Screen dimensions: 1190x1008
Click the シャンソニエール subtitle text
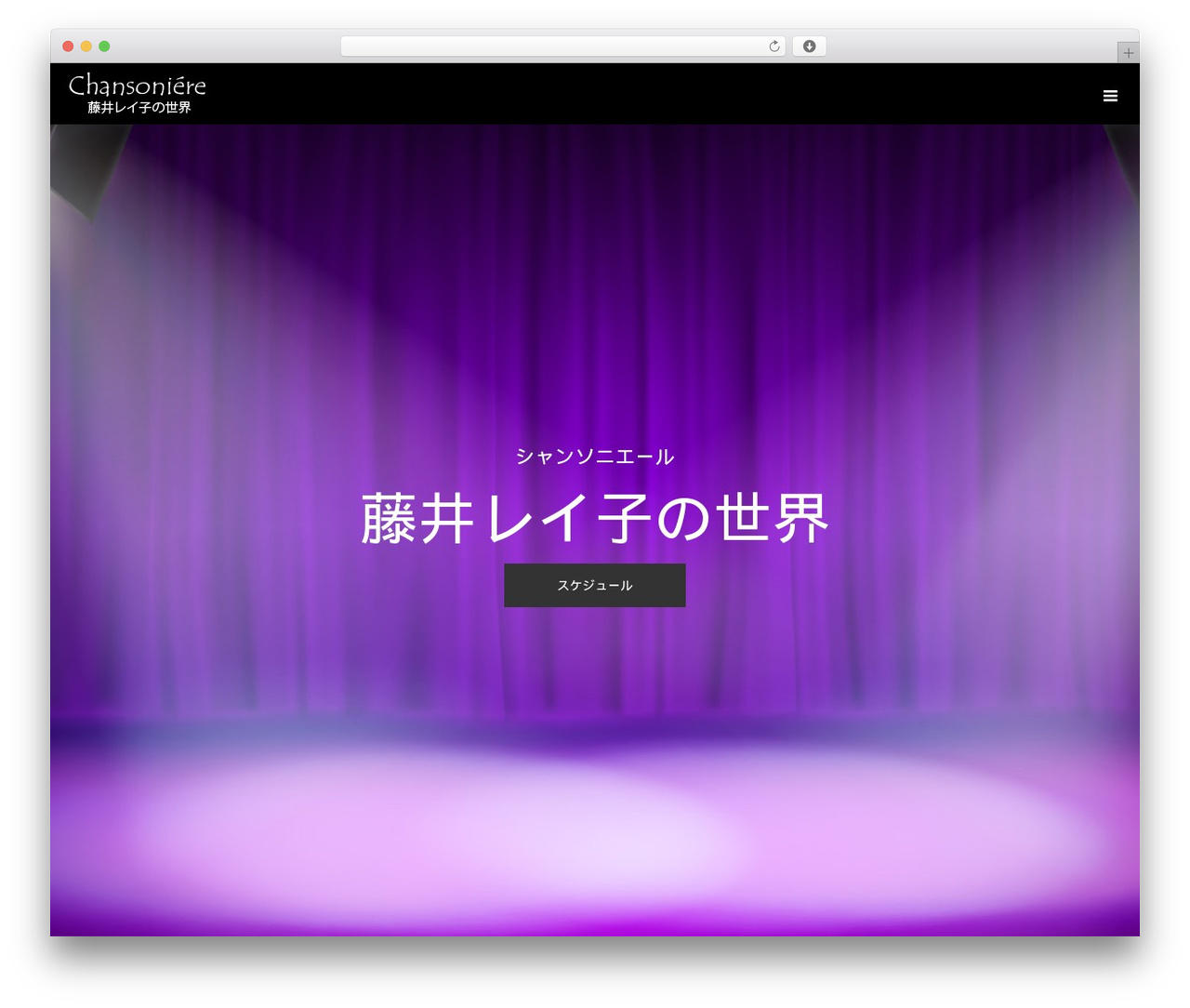[595, 457]
